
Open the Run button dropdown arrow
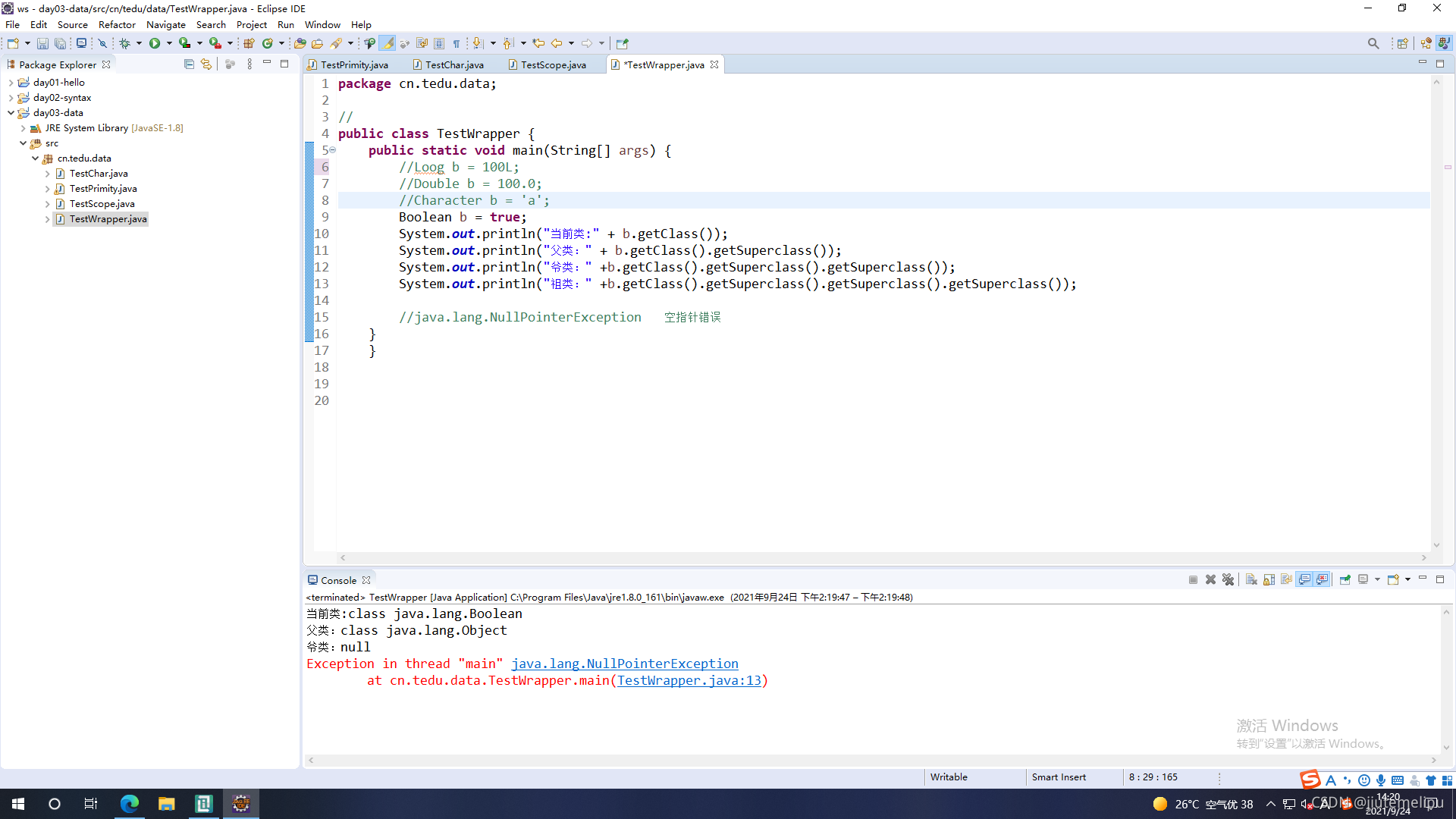(x=169, y=43)
